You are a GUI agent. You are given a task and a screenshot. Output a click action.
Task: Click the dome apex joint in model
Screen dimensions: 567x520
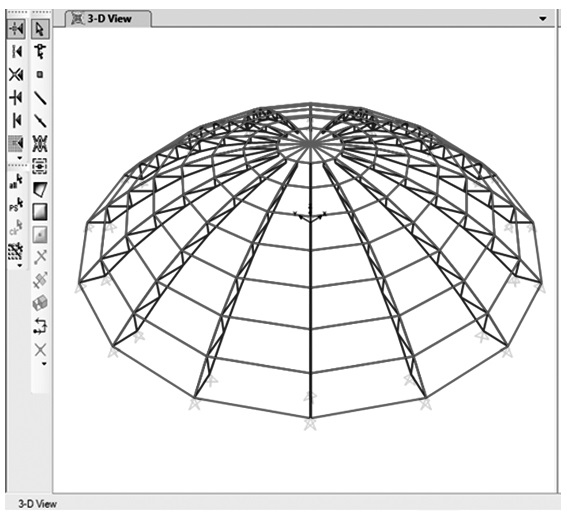310,144
